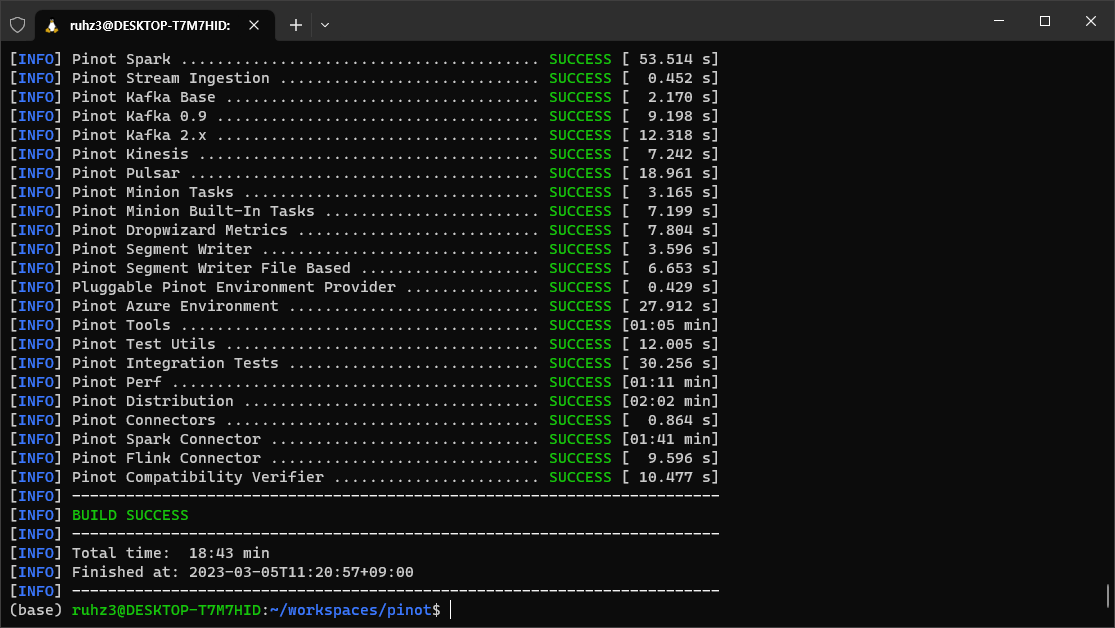The width and height of the screenshot is (1115, 628).
Task: Open a new terminal tab
Action: coord(296,26)
